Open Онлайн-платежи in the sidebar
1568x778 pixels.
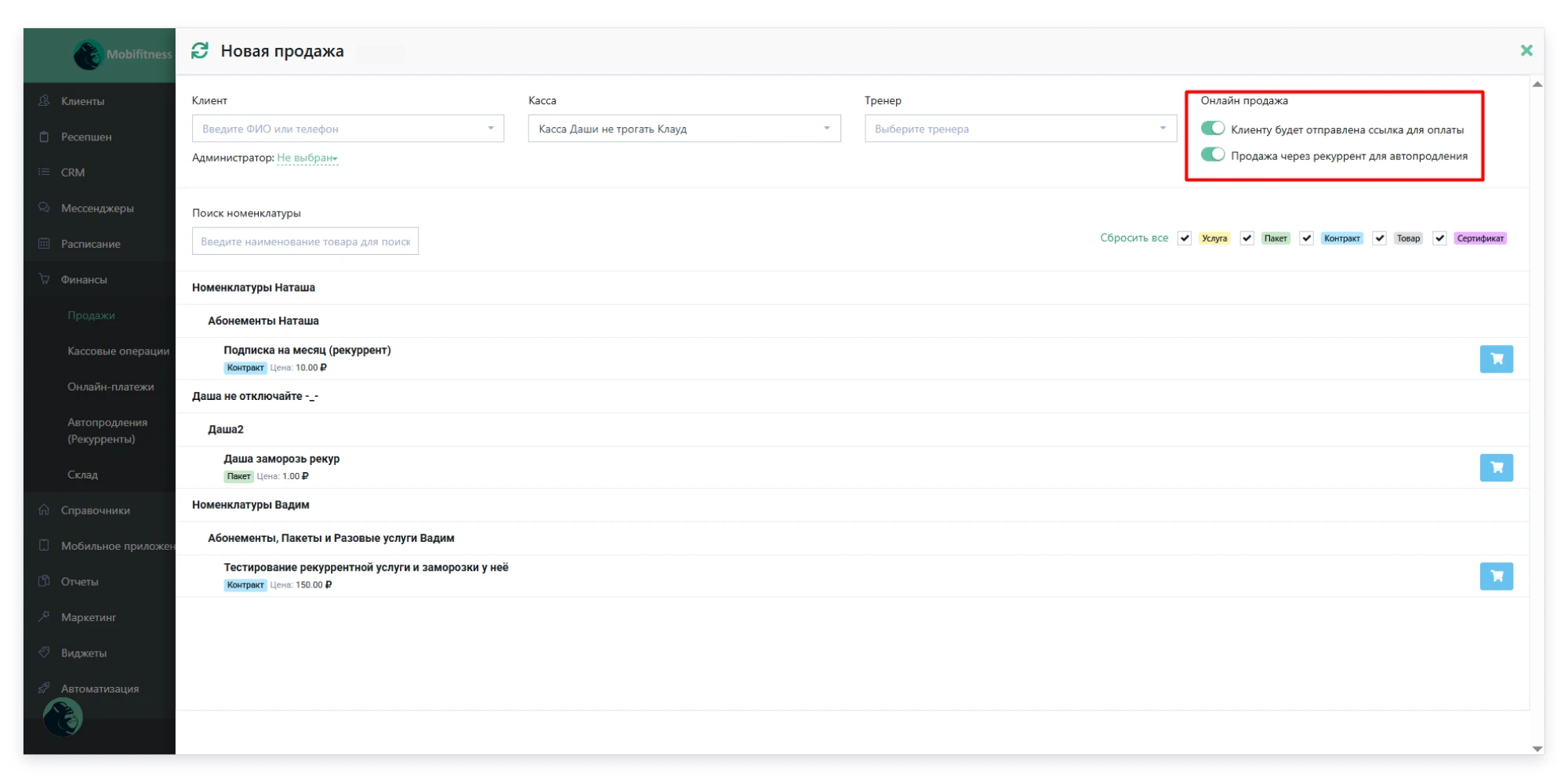[111, 387]
